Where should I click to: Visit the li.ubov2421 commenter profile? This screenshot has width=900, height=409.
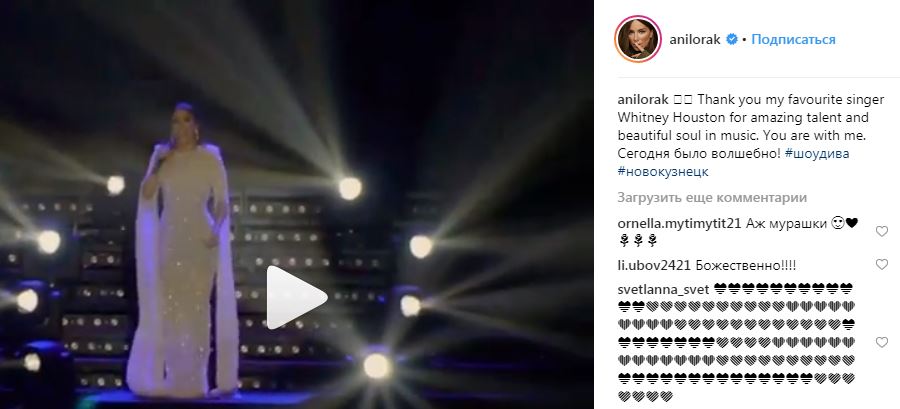point(654,266)
